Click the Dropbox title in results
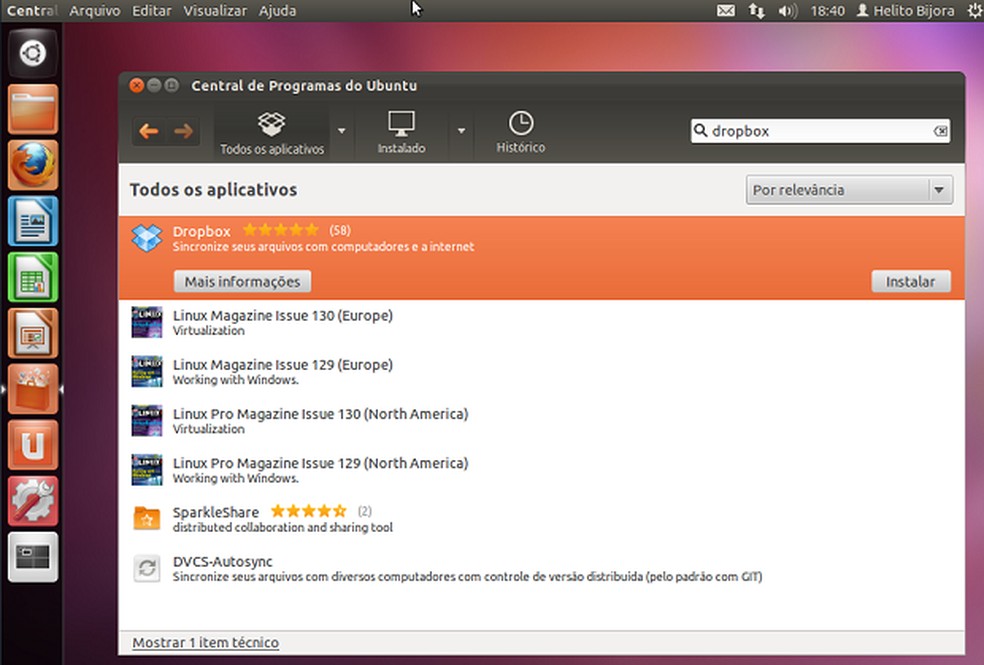 pyautogui.click(x=201, y=231)
